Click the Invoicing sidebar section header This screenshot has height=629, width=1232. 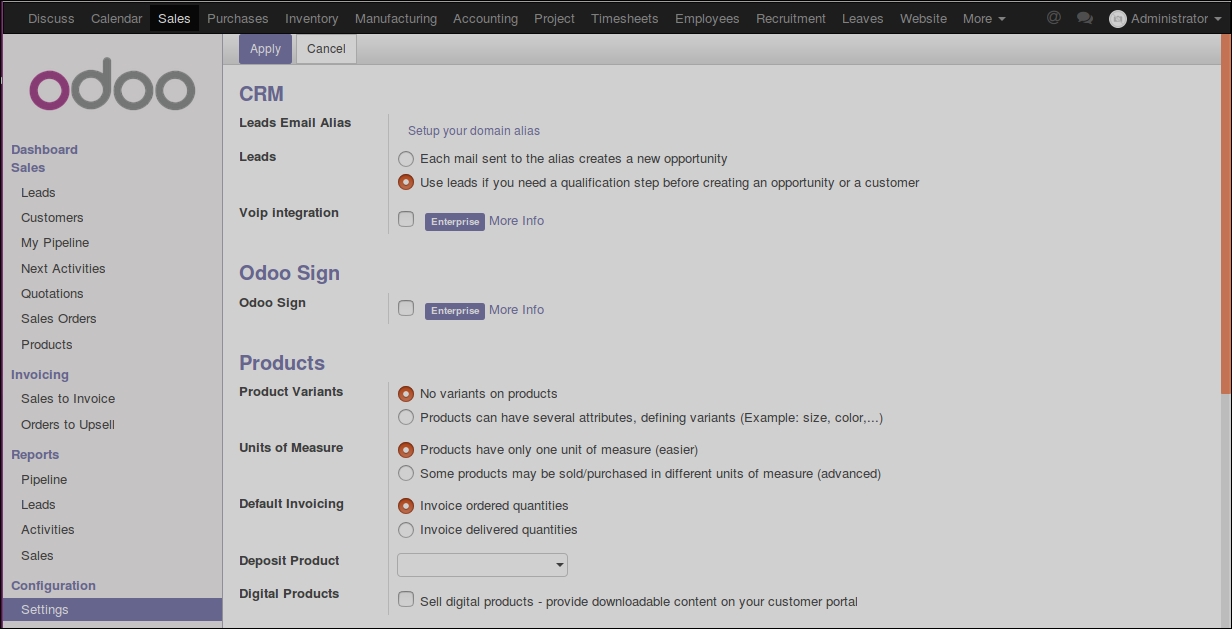pyautogui.click(x=40, y=375)
